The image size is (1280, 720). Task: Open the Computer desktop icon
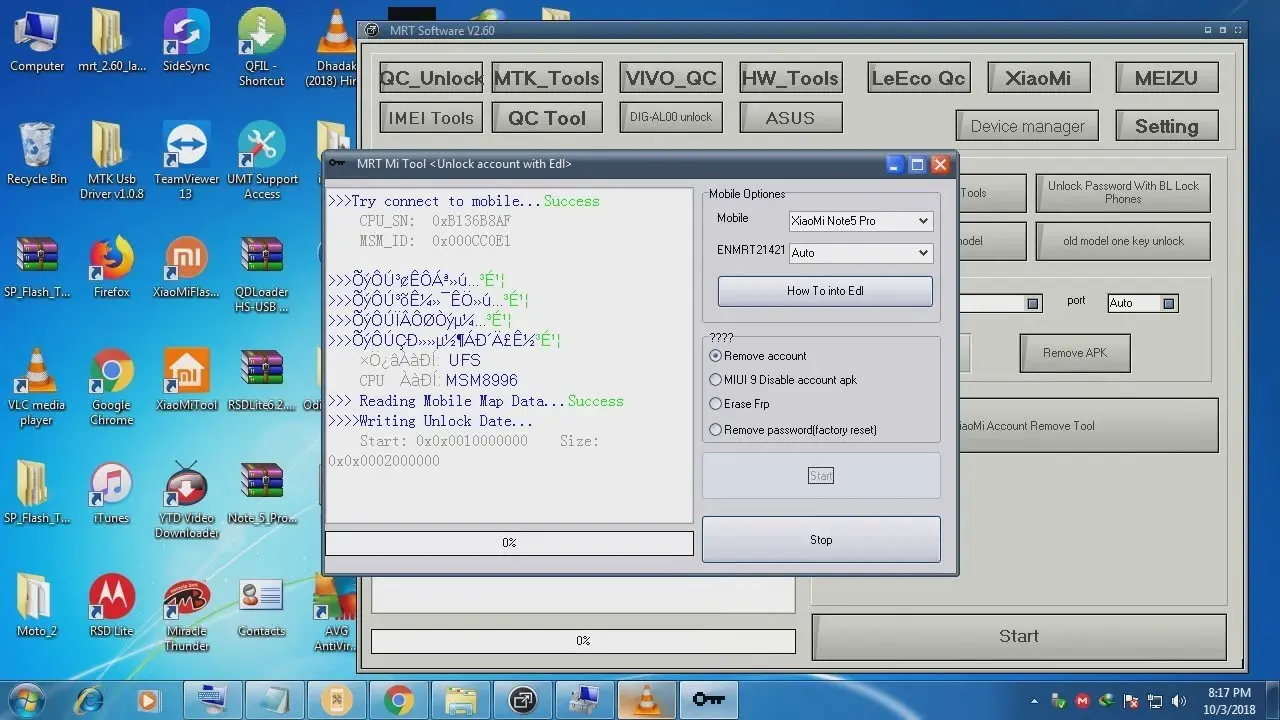click(x=37, y=41)
